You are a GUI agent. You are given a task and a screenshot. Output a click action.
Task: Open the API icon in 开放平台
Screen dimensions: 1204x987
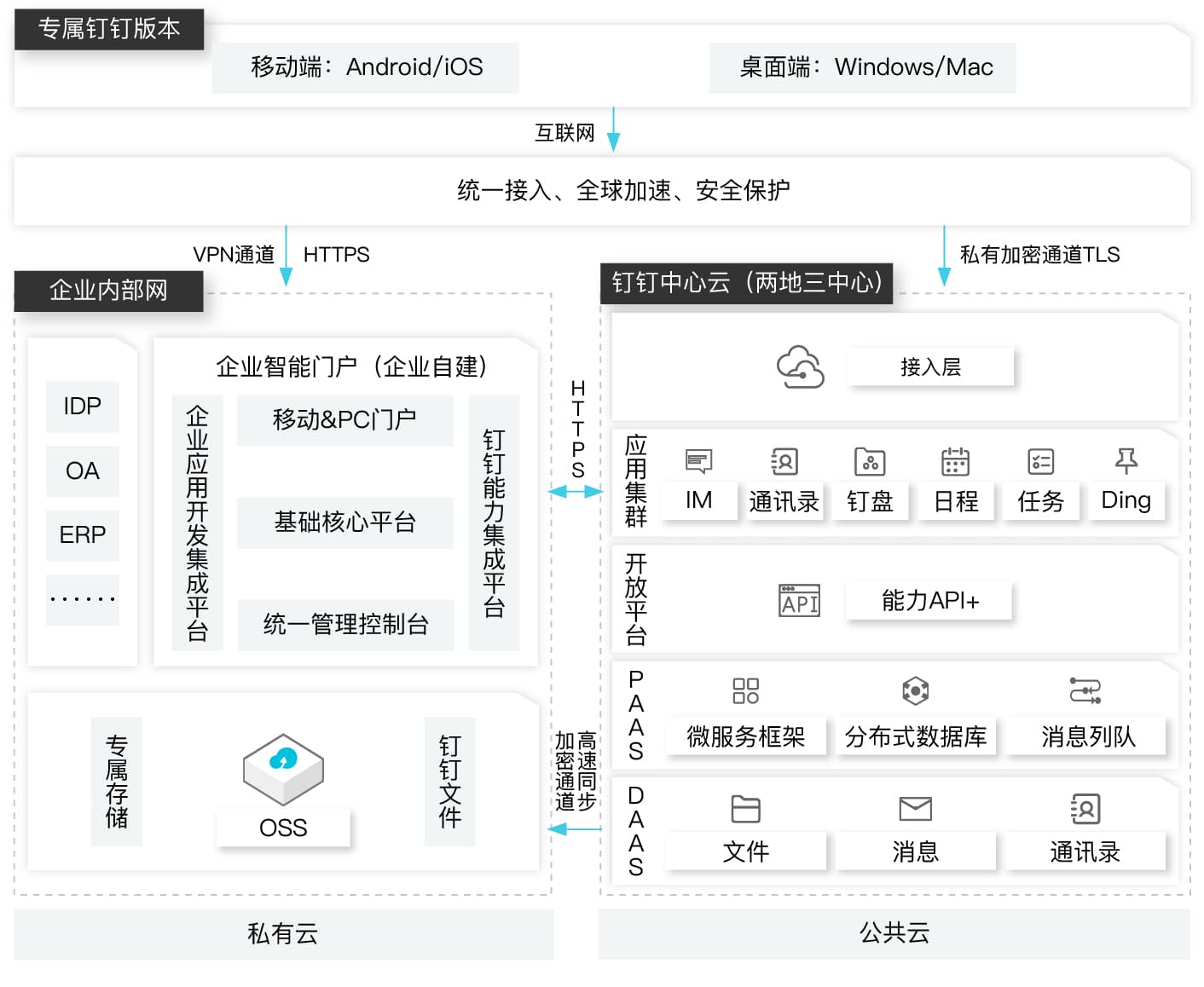798,599
